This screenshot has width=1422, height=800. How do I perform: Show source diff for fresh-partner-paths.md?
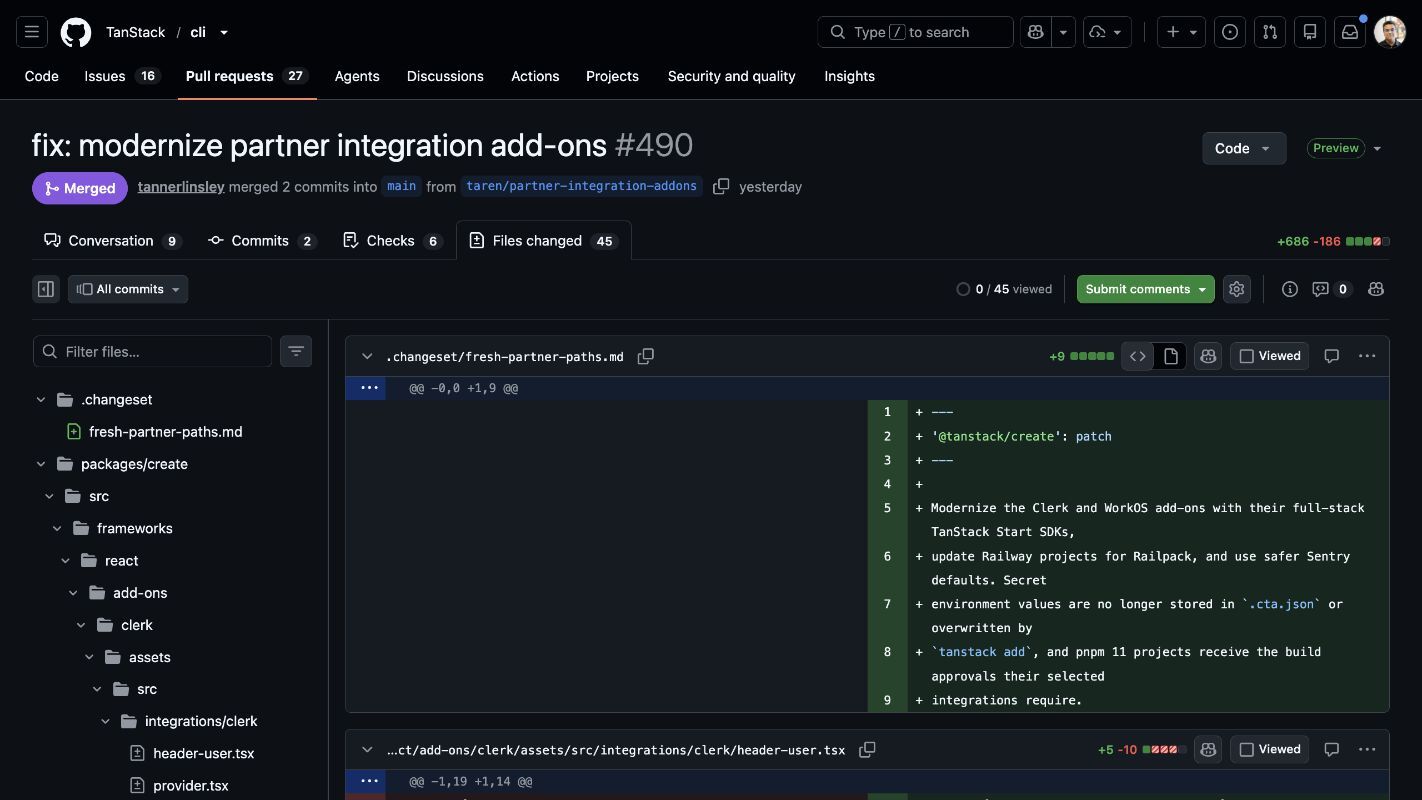point(1138,356)
